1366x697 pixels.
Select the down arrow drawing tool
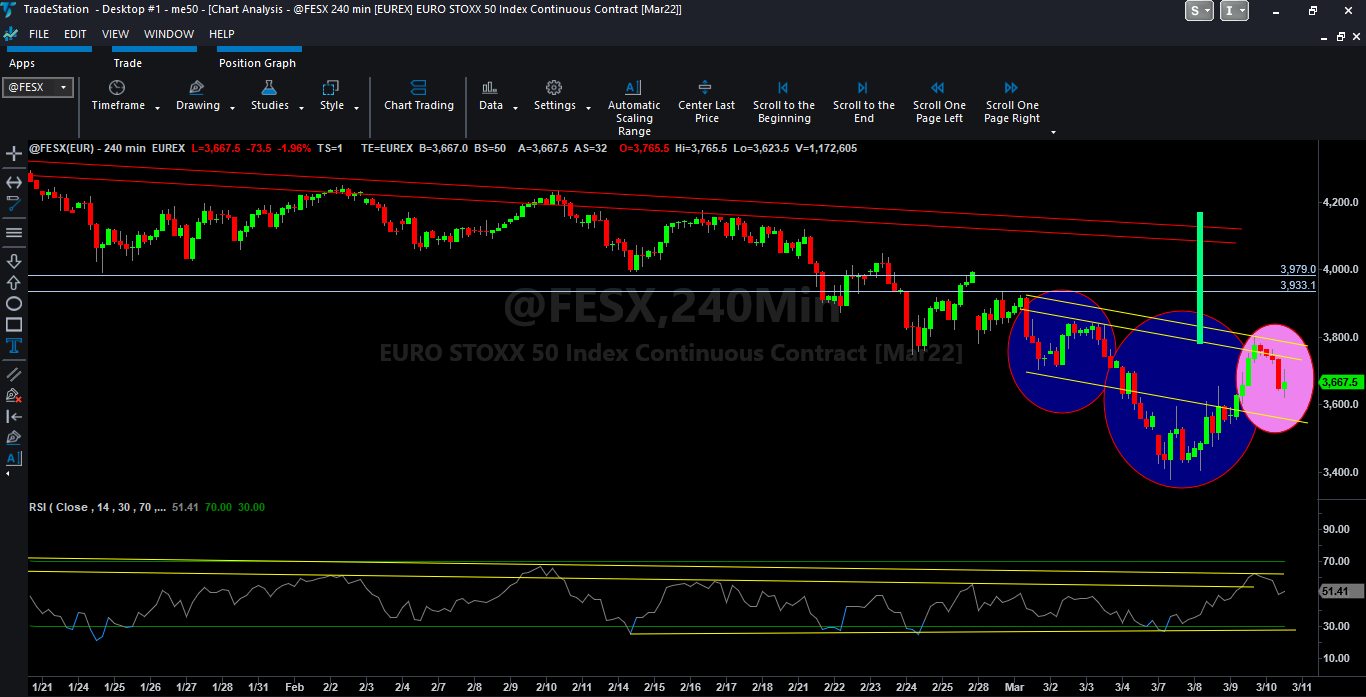pyautogui.click(x=14, y=261)
